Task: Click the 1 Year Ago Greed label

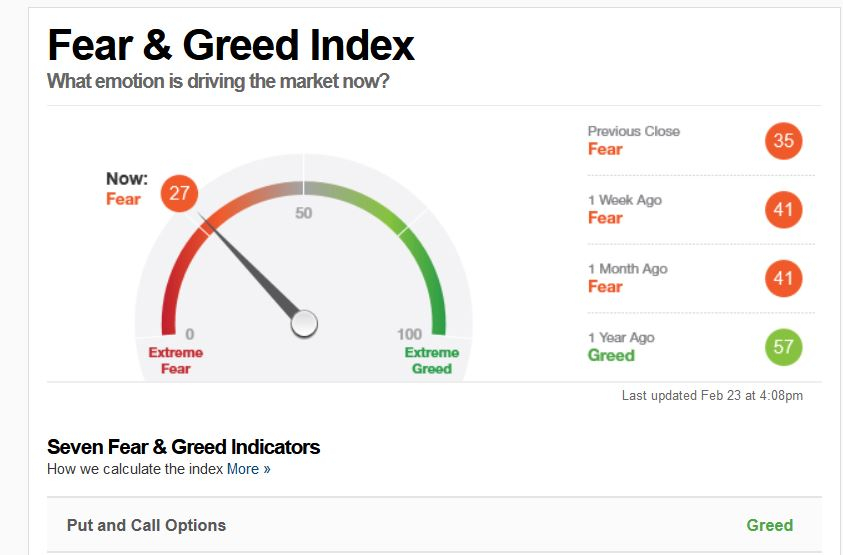Action: pos(611,355)
